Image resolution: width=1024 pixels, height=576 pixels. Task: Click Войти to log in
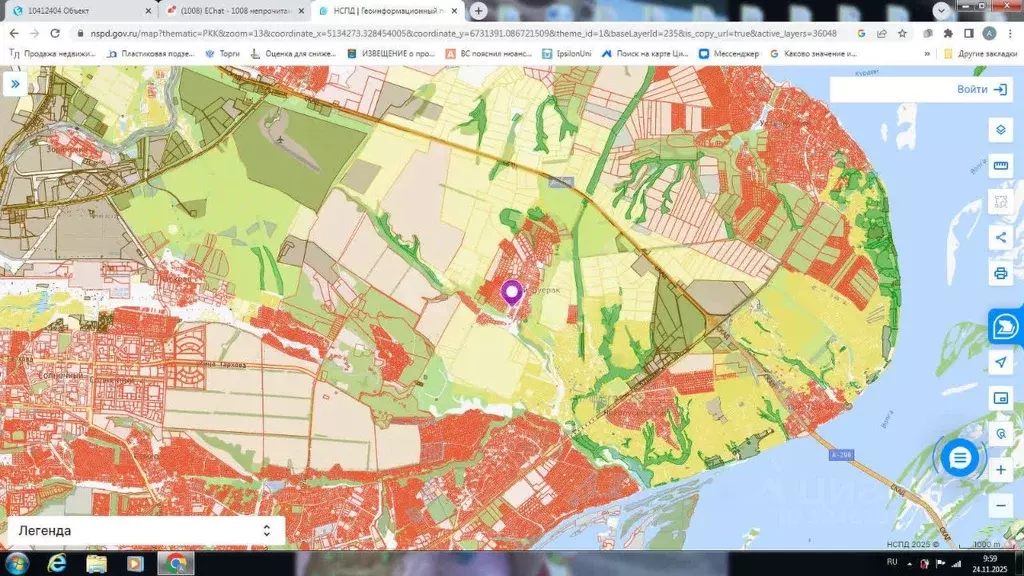point(983,89)
